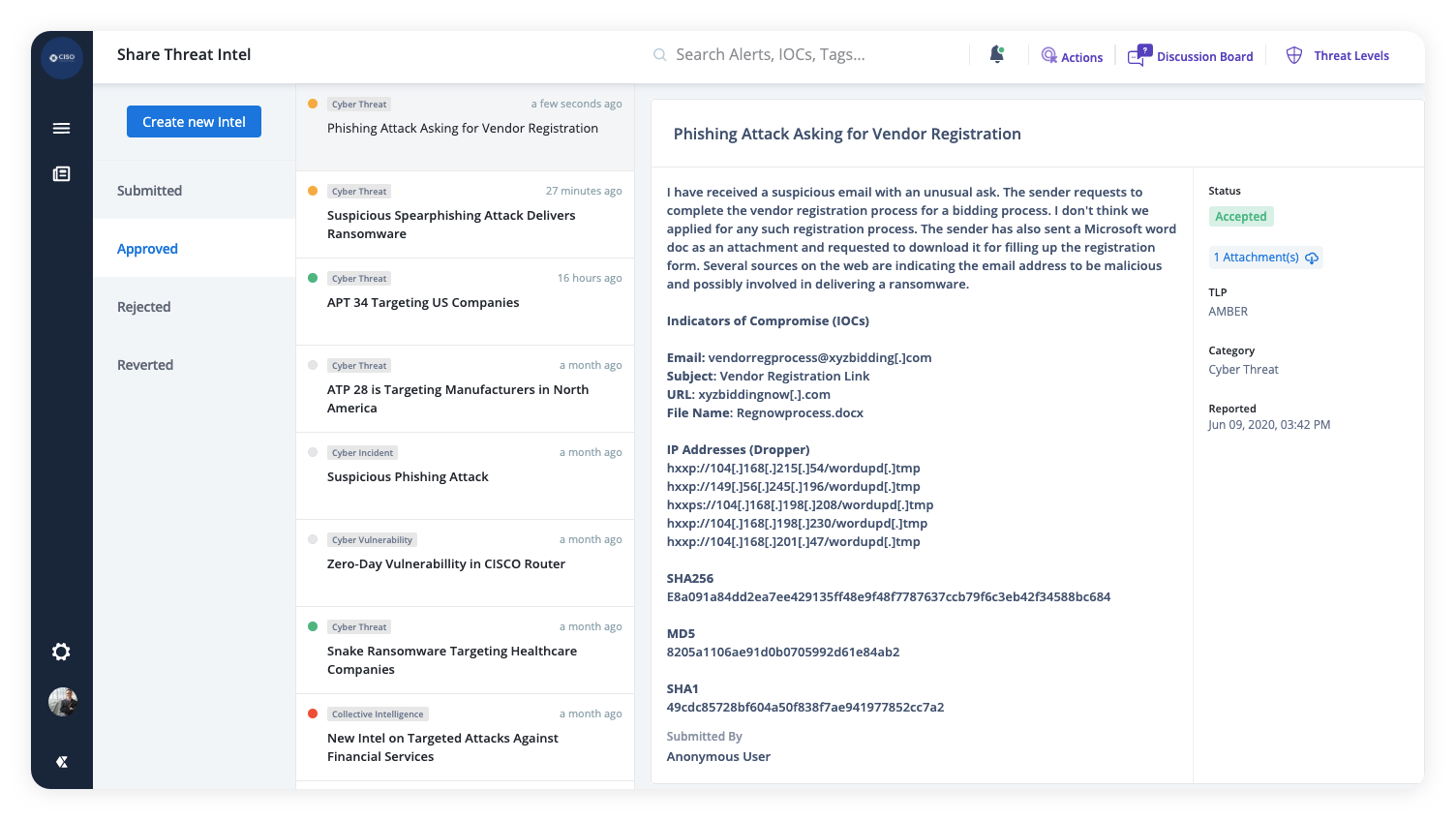Click the orange dot on Phishing Attack Vendor item
This screenshot has height=820, width=1456.
point(313,104)
